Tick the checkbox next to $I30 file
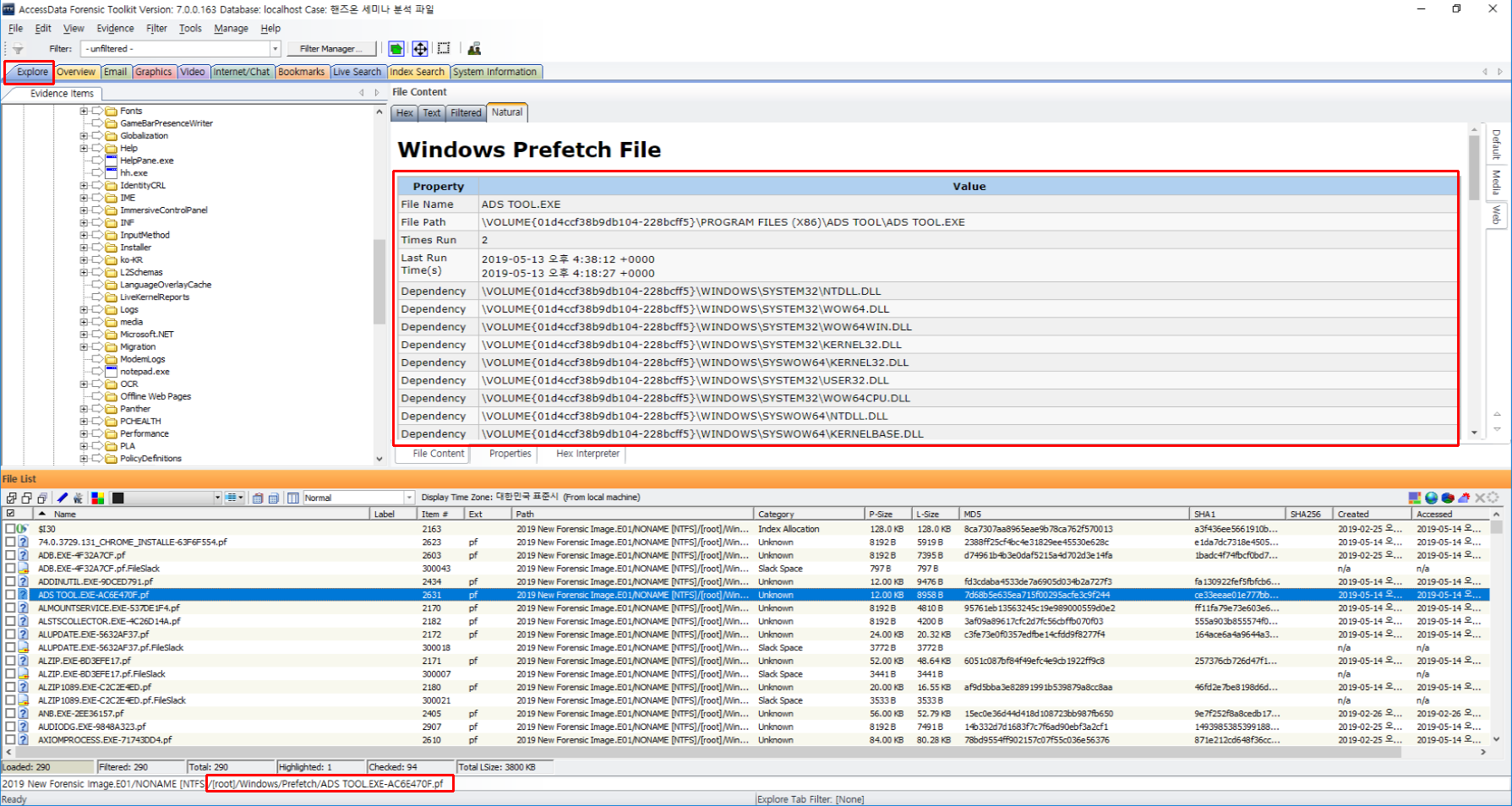This screenshot has width=1512, height=806. [11, 529]
